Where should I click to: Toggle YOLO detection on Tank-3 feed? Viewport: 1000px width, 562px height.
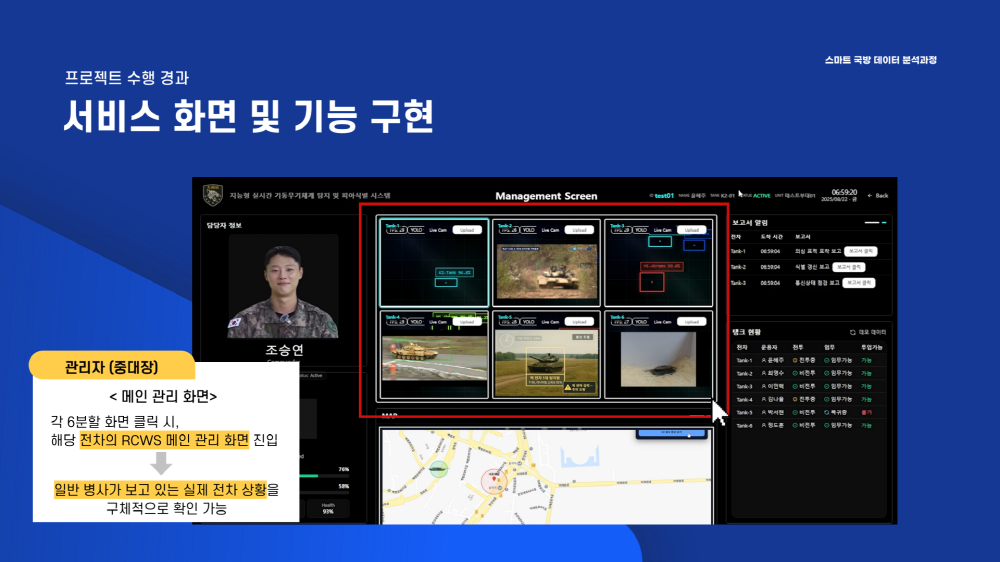click(x=640, y=230)
